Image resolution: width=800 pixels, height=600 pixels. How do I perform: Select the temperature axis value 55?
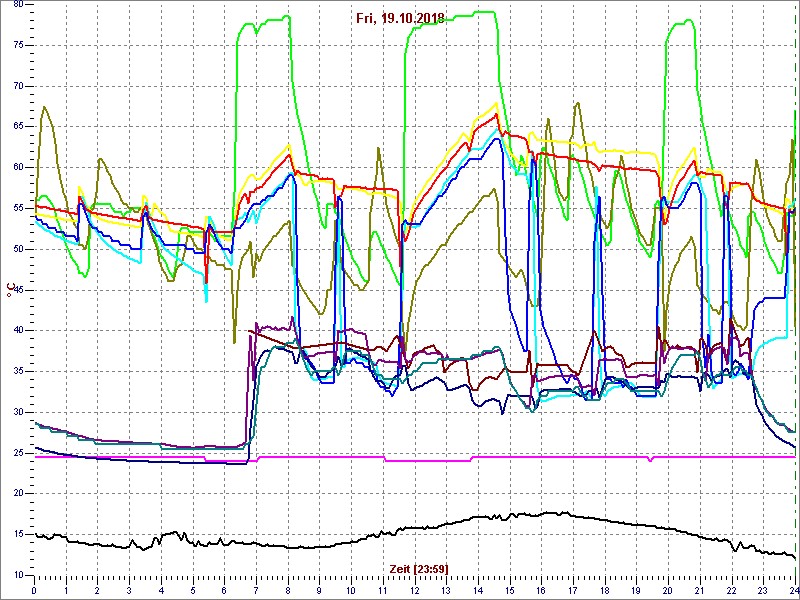[17, 209]
